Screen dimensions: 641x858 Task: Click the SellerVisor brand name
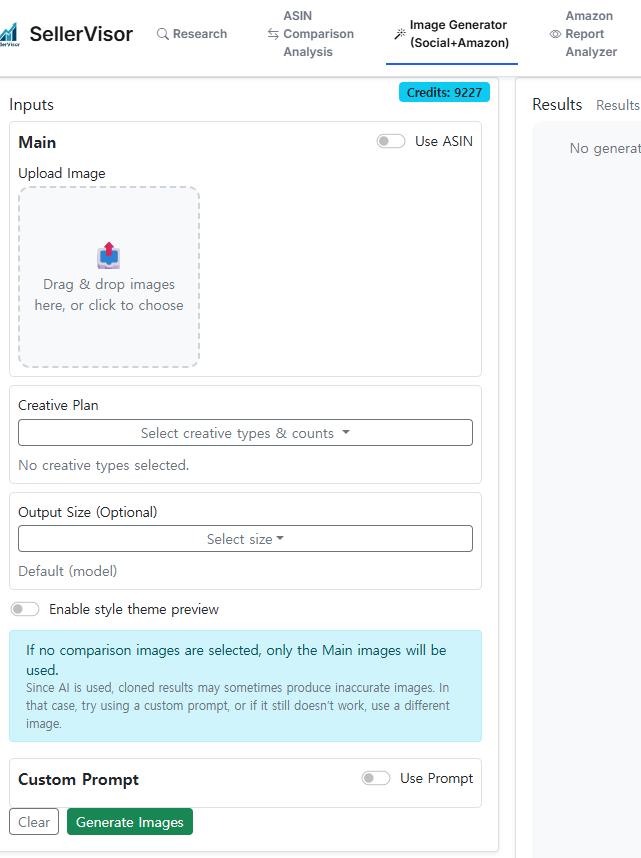point(81,34)
